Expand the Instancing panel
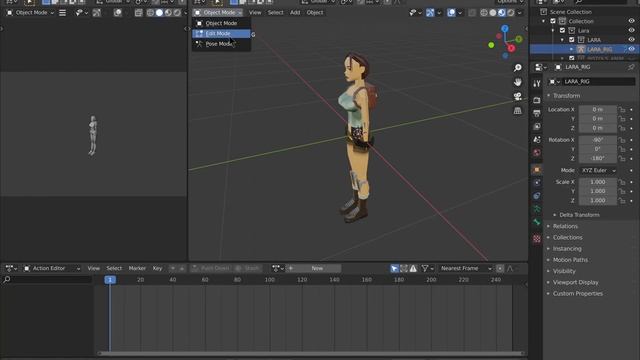This screenshot has width=640, height=360. click(567, 249)
